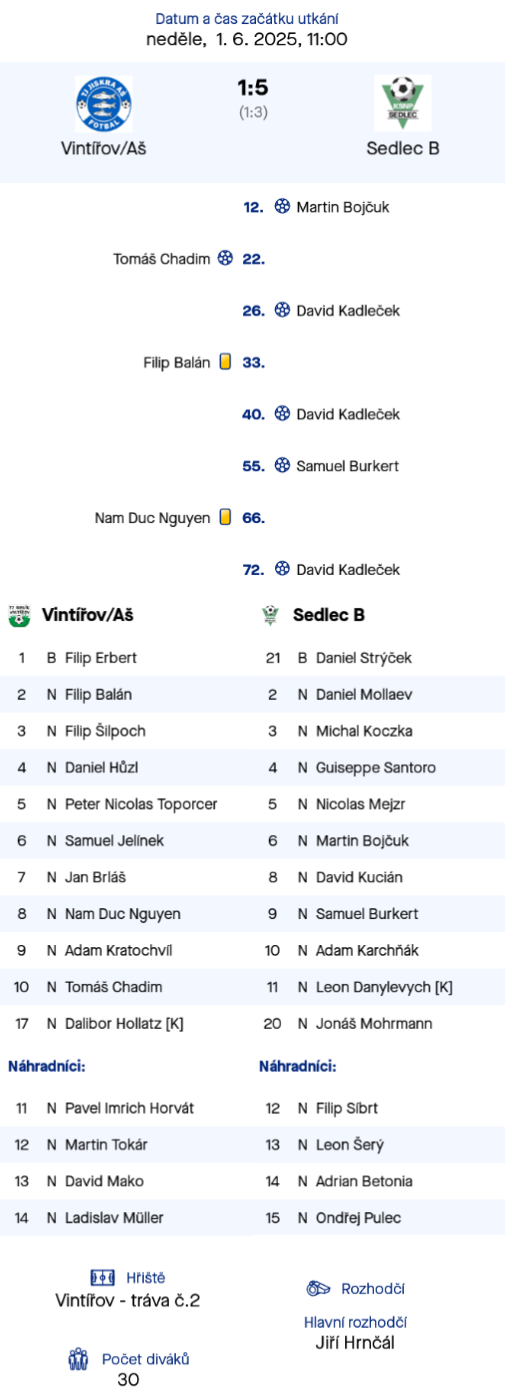Select player Leon Danylevych [K] in lineup

(384, 987)
